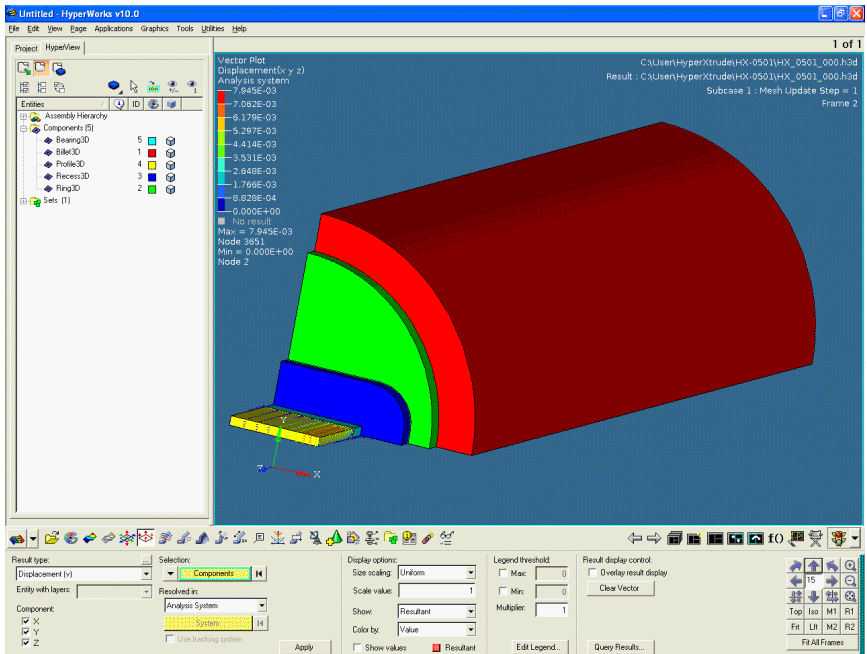Switch to the Project tab
The width and height of the screenshot is (867, 654).
pos(26,48)
